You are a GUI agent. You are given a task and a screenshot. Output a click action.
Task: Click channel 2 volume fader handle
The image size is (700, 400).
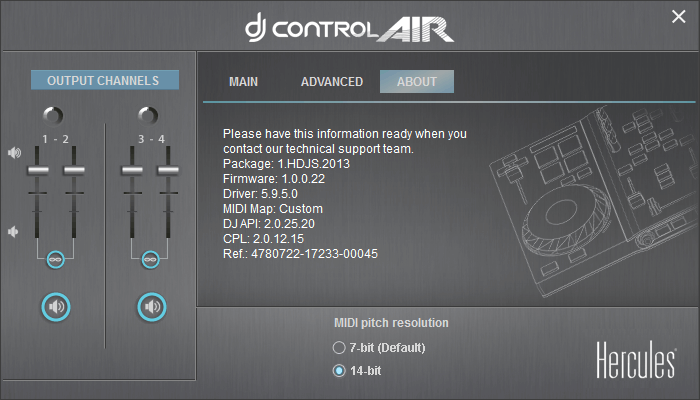74,170
